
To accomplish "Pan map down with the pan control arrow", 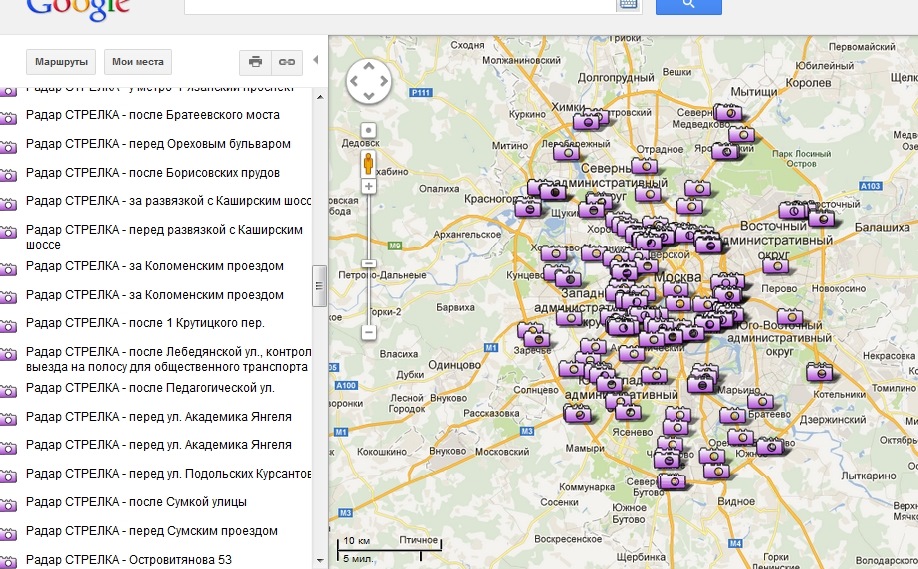I will [x=369, y=95].
